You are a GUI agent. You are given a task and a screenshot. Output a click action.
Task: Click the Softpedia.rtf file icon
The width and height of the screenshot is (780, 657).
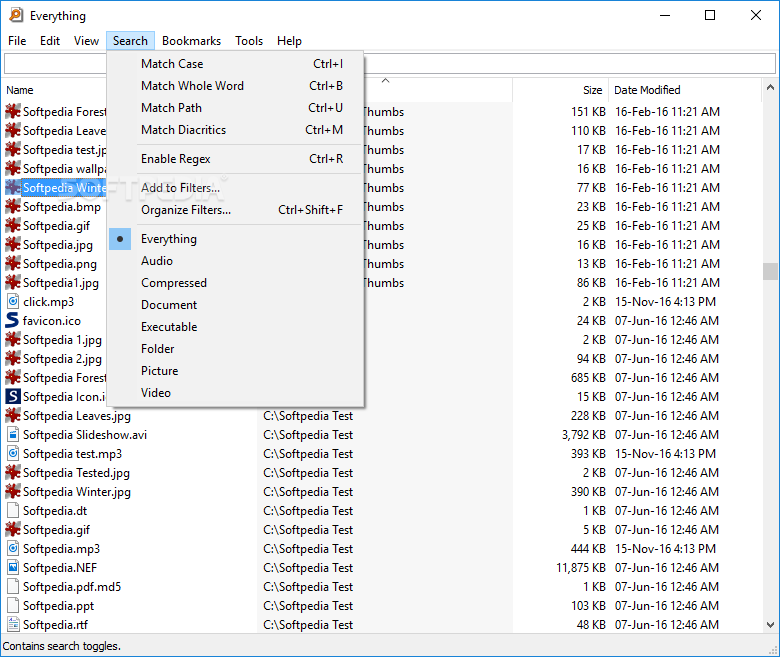[x=13, y=624]
